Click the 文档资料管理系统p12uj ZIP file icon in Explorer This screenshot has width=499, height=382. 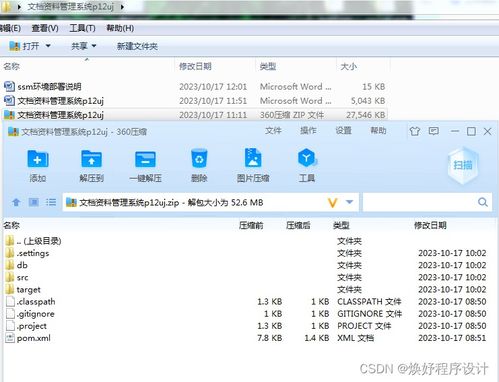coord(9,115)
